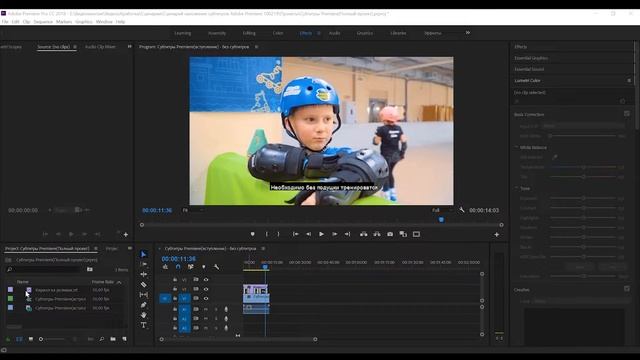Click the Extract button

click(x=377, y=234)
